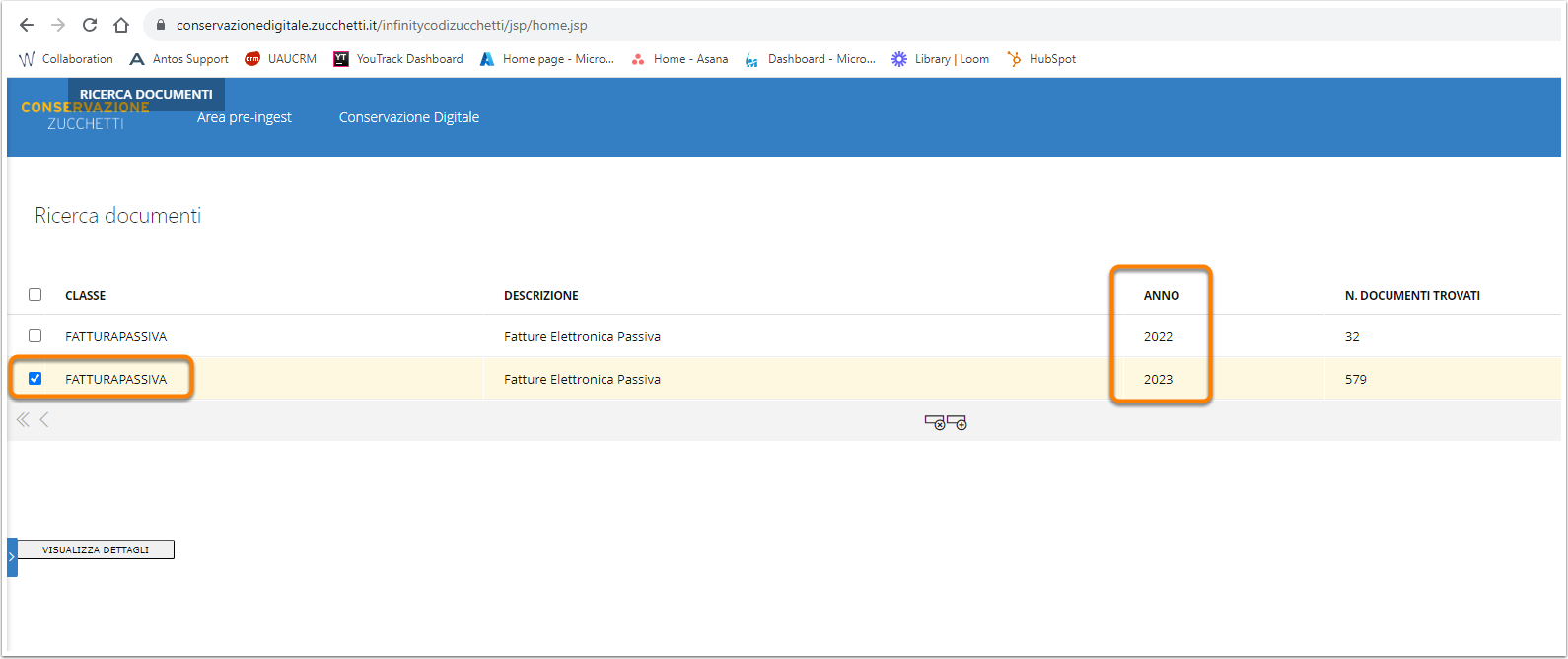Open the Area pre-ingest menu
Image resolution: width=1568 pixels, height=659 pixels.
coord(245,117)
